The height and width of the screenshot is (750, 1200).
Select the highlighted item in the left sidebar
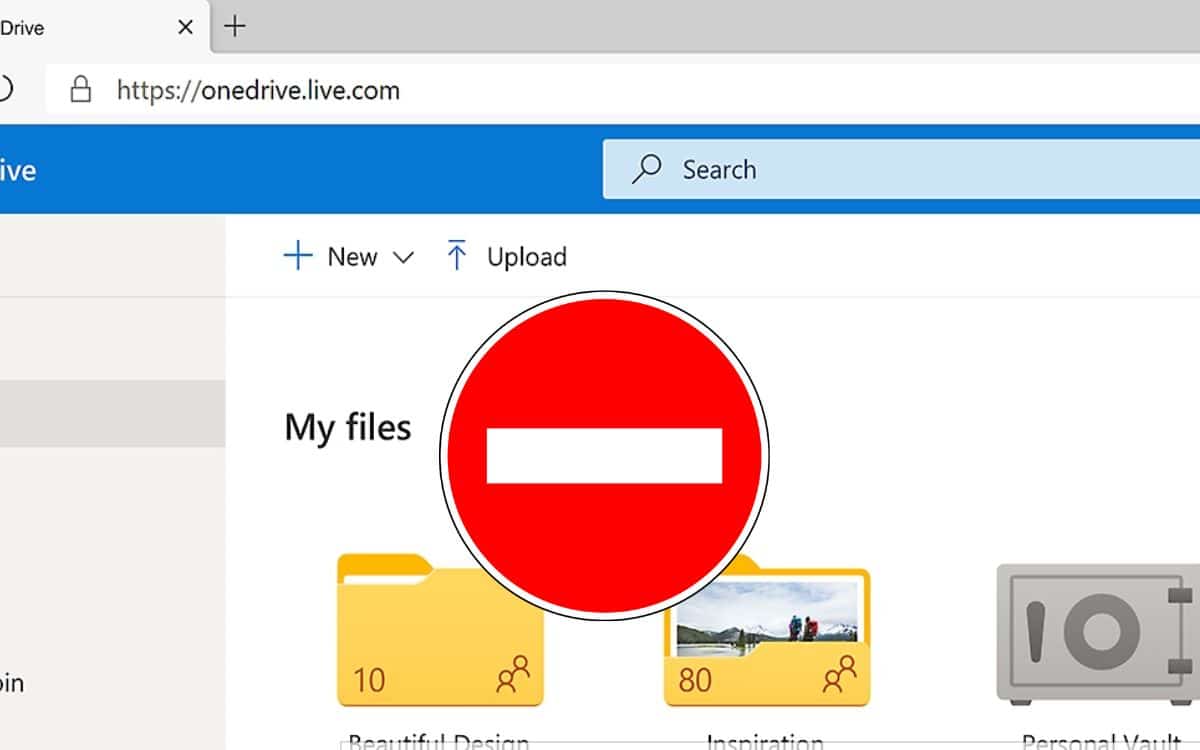(x=112, y=412)
